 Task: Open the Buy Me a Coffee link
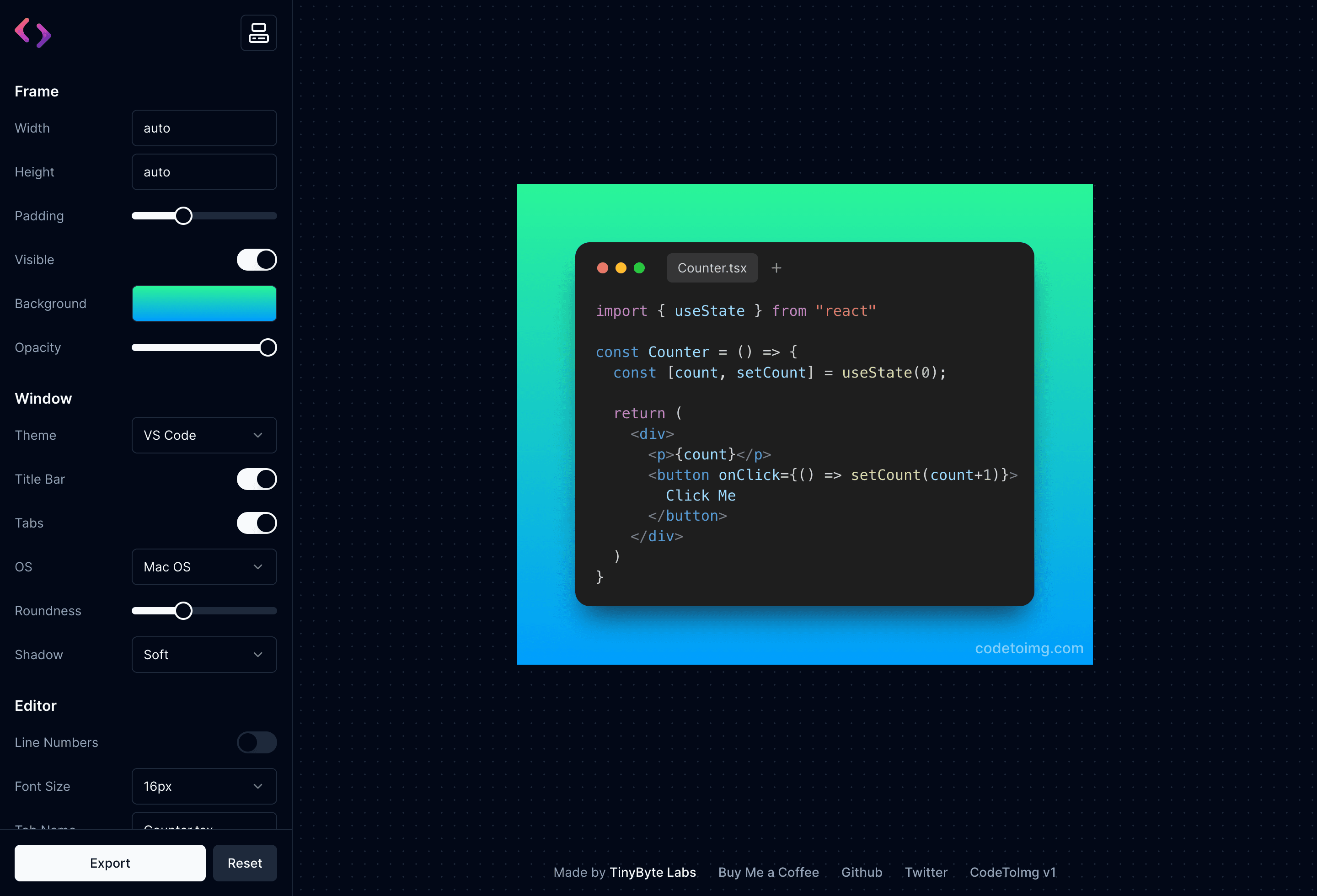coord(768,872)
